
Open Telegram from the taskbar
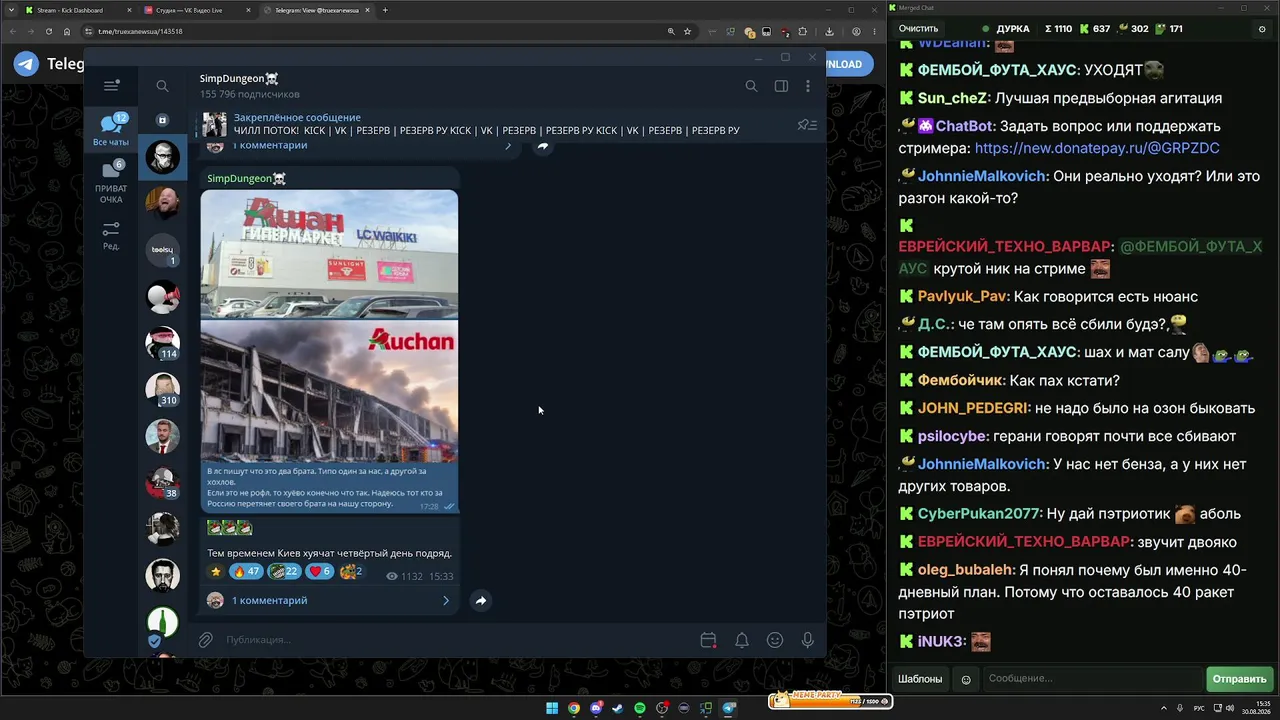[729, 709]
